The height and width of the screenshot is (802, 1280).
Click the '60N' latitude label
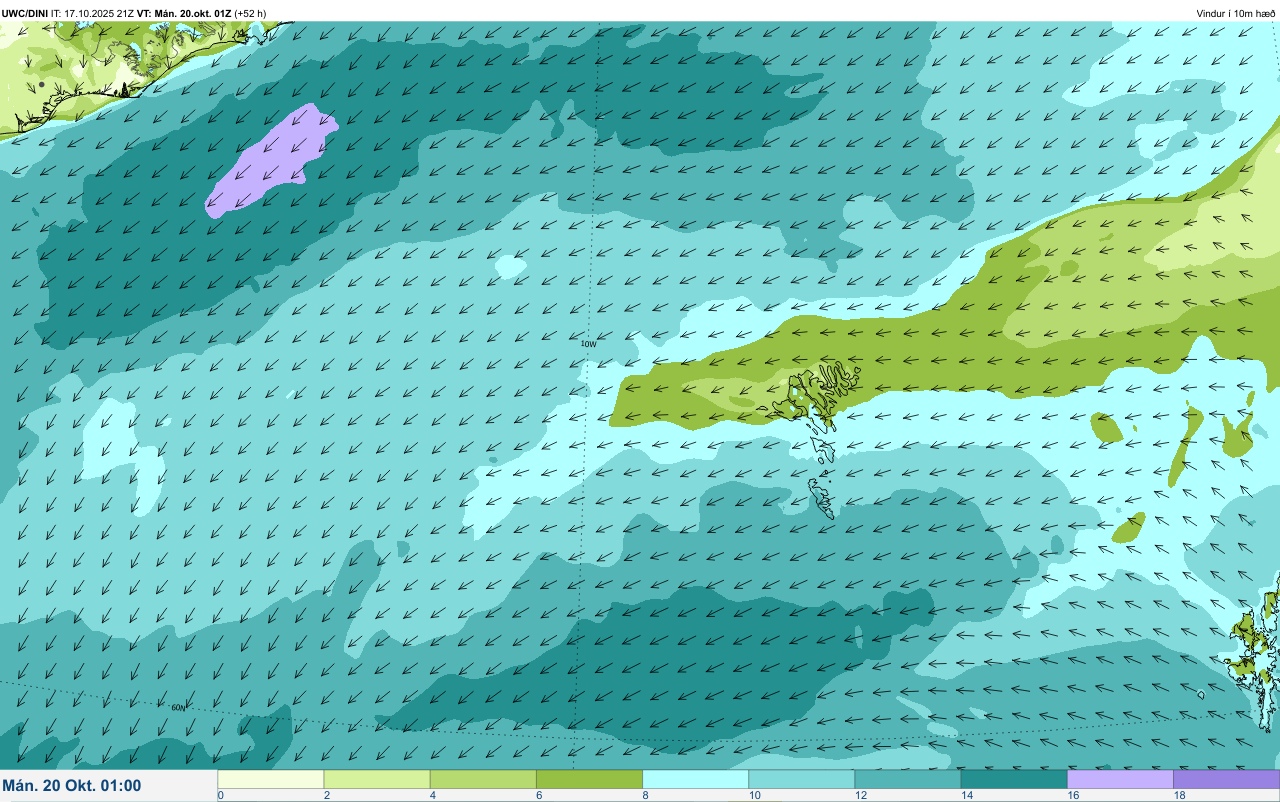coord(178,708)
